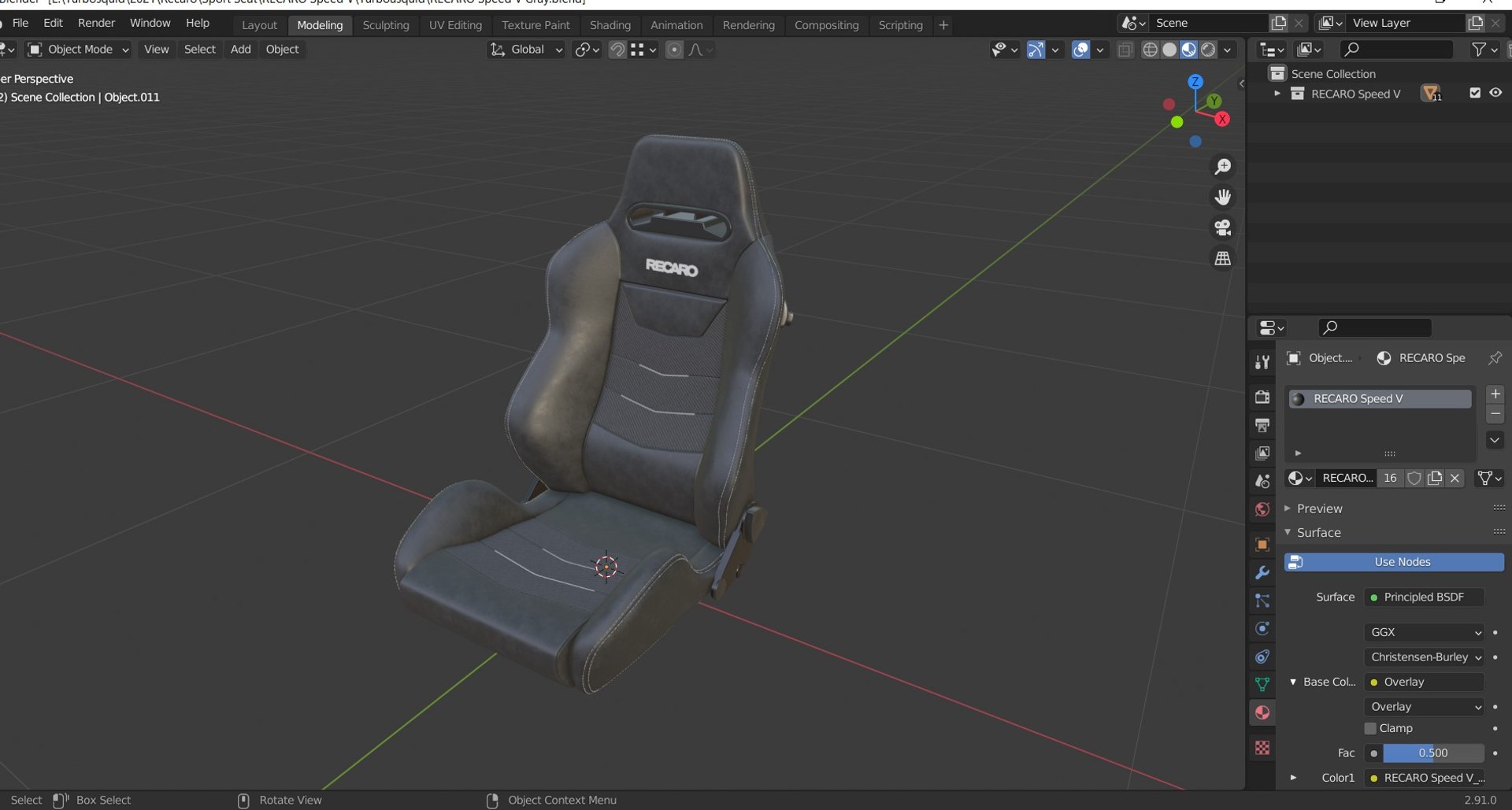Uncheck RECARO Speed V collection checkbox
The image size is (1512, 810).
[1475, 93]
